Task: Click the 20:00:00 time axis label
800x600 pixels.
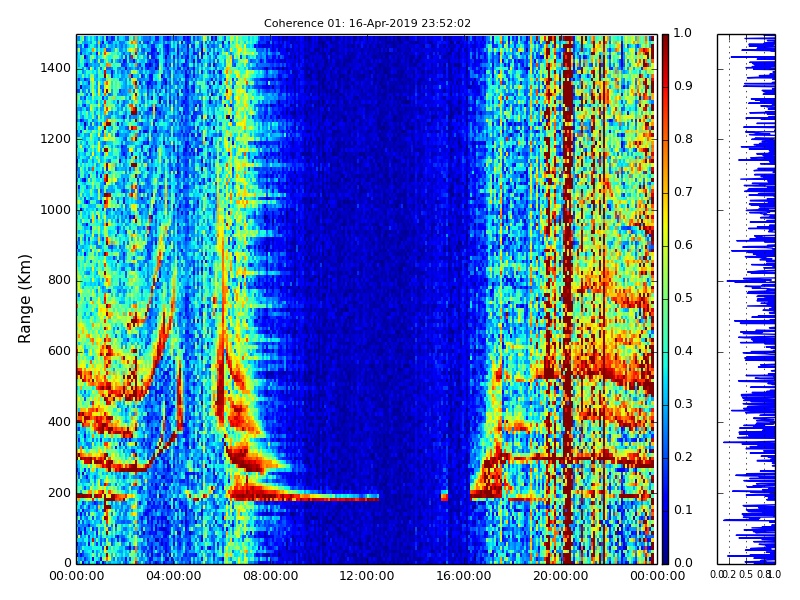Action: [561, 576]
